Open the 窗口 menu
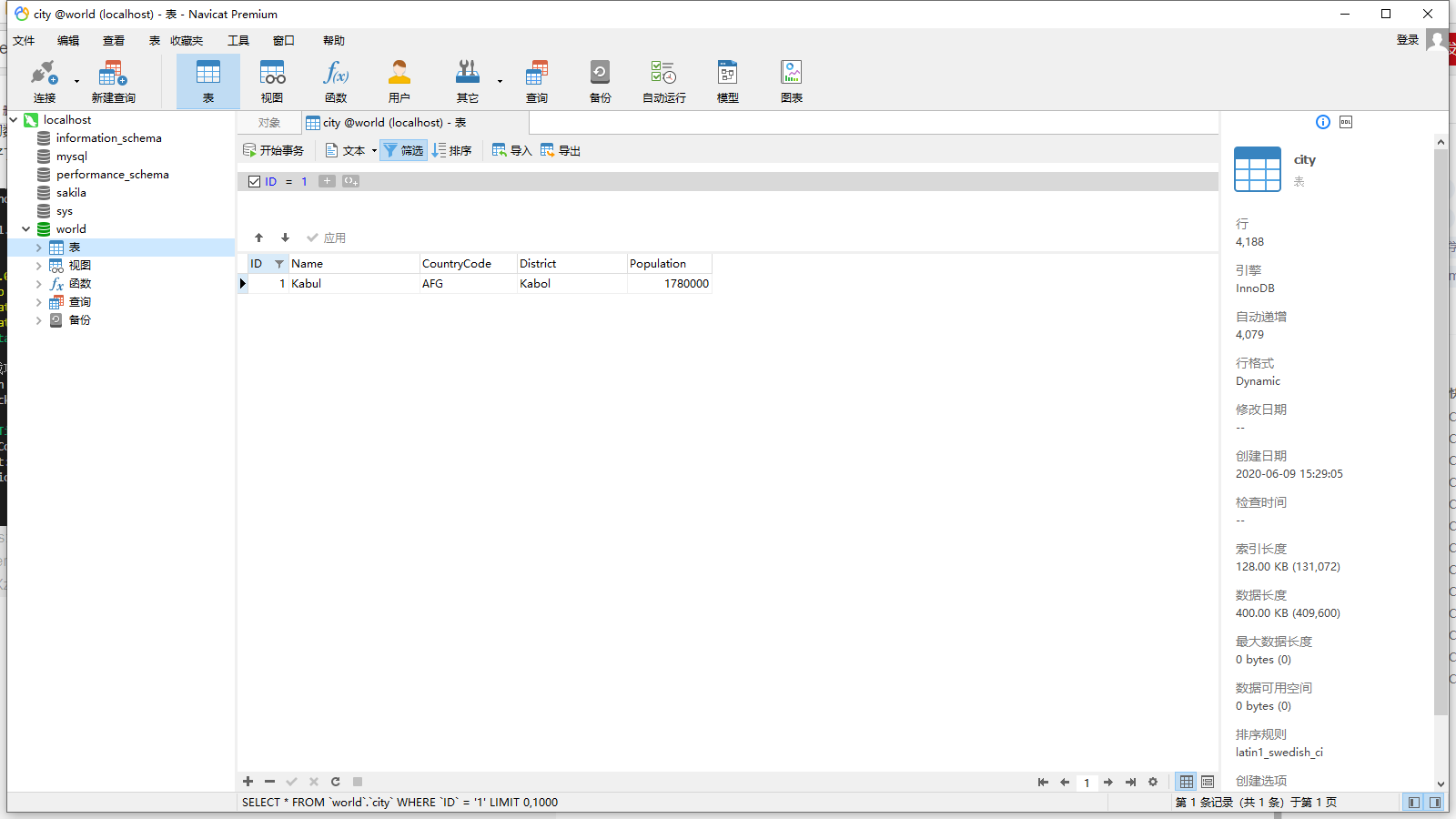The width and height of the screenshot is (1456, 819). [x=284, y=40]
